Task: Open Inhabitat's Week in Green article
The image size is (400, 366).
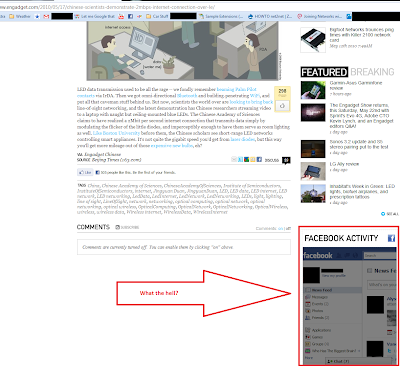Action: (362, 191)
